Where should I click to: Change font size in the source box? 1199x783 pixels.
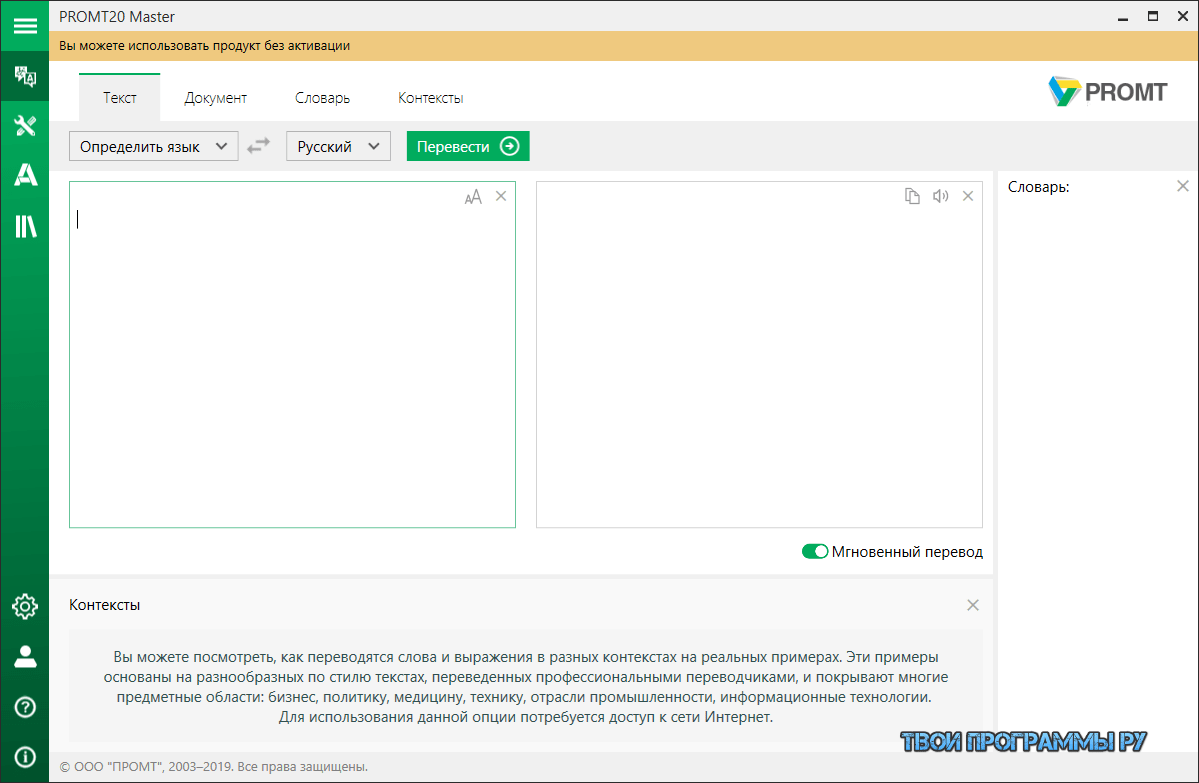(473, 197)
